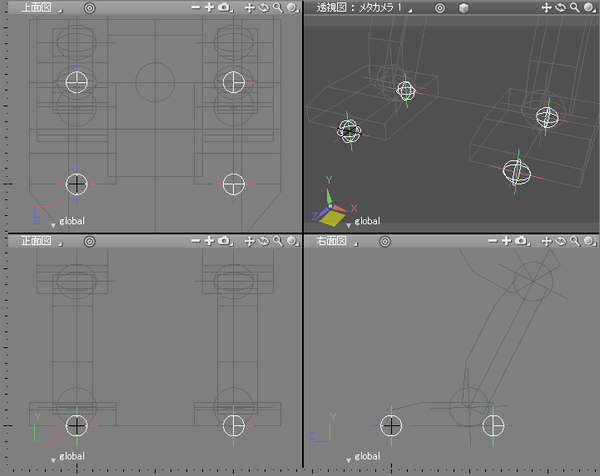Image resolution: width=600 pixels, height=476 pixels.
Task: Select black-cross joint handle in front view
Action: tap(77, 425)
